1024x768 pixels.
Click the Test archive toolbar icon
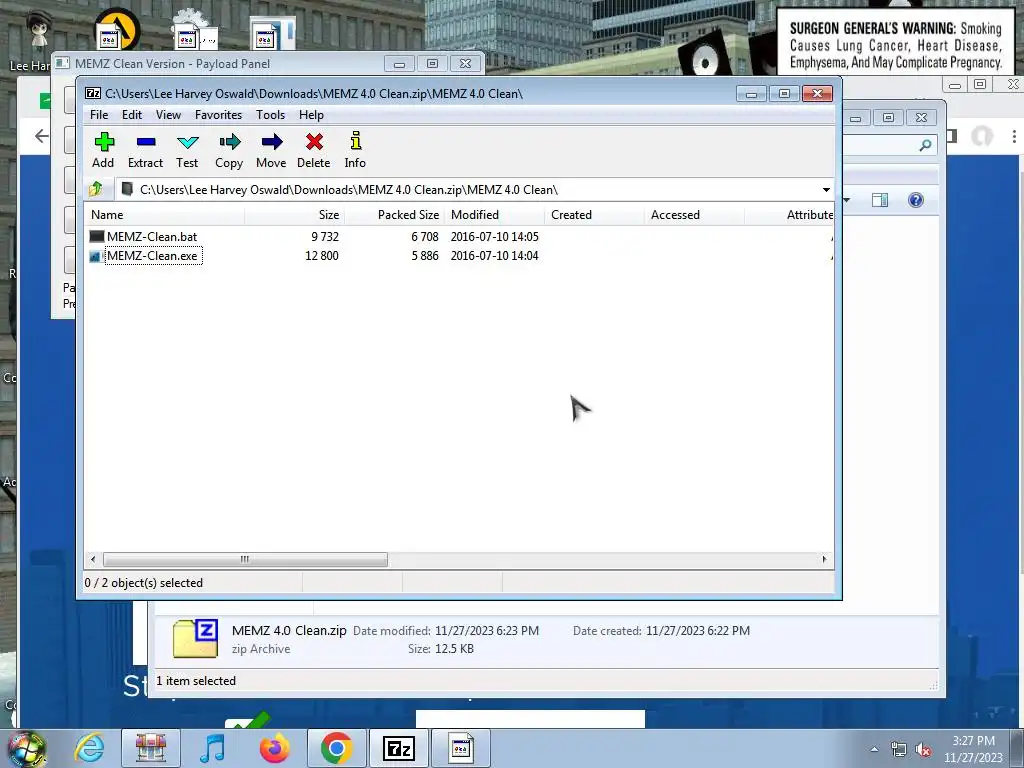tap(187, 150)
